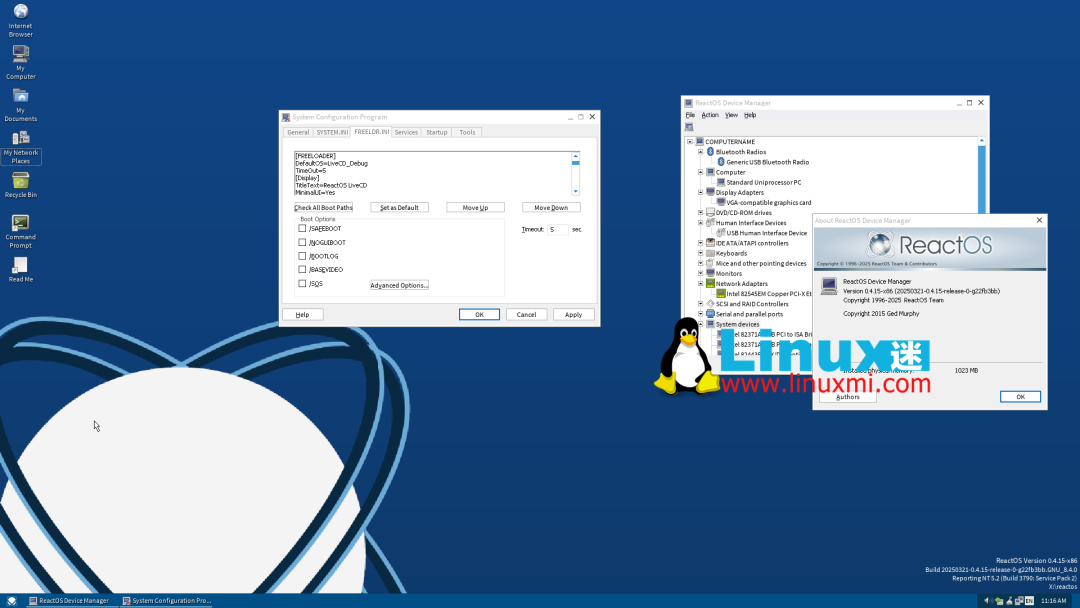
Task: Enable the /NOGUIBOOT checkbox
Action: coord(302,242)
